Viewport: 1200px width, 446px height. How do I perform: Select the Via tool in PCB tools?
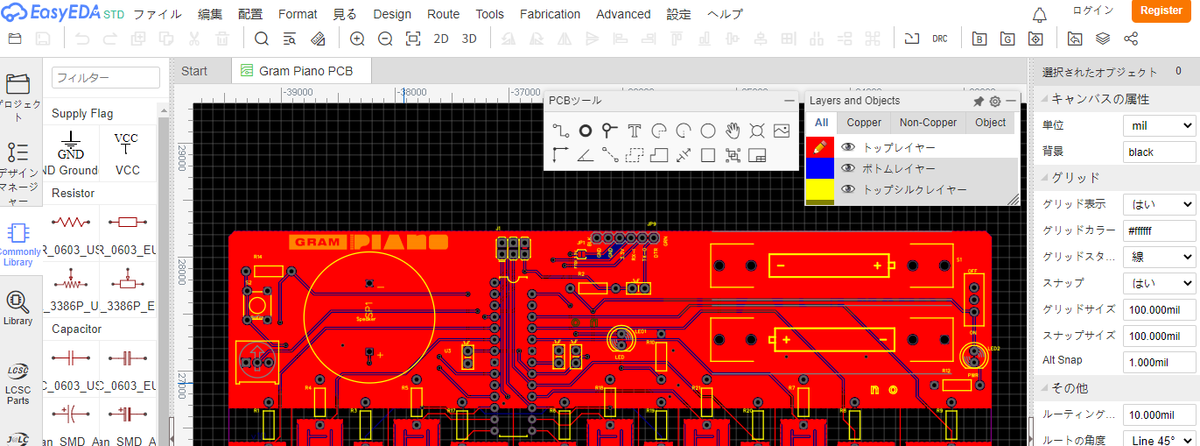(x=609, y=130)
